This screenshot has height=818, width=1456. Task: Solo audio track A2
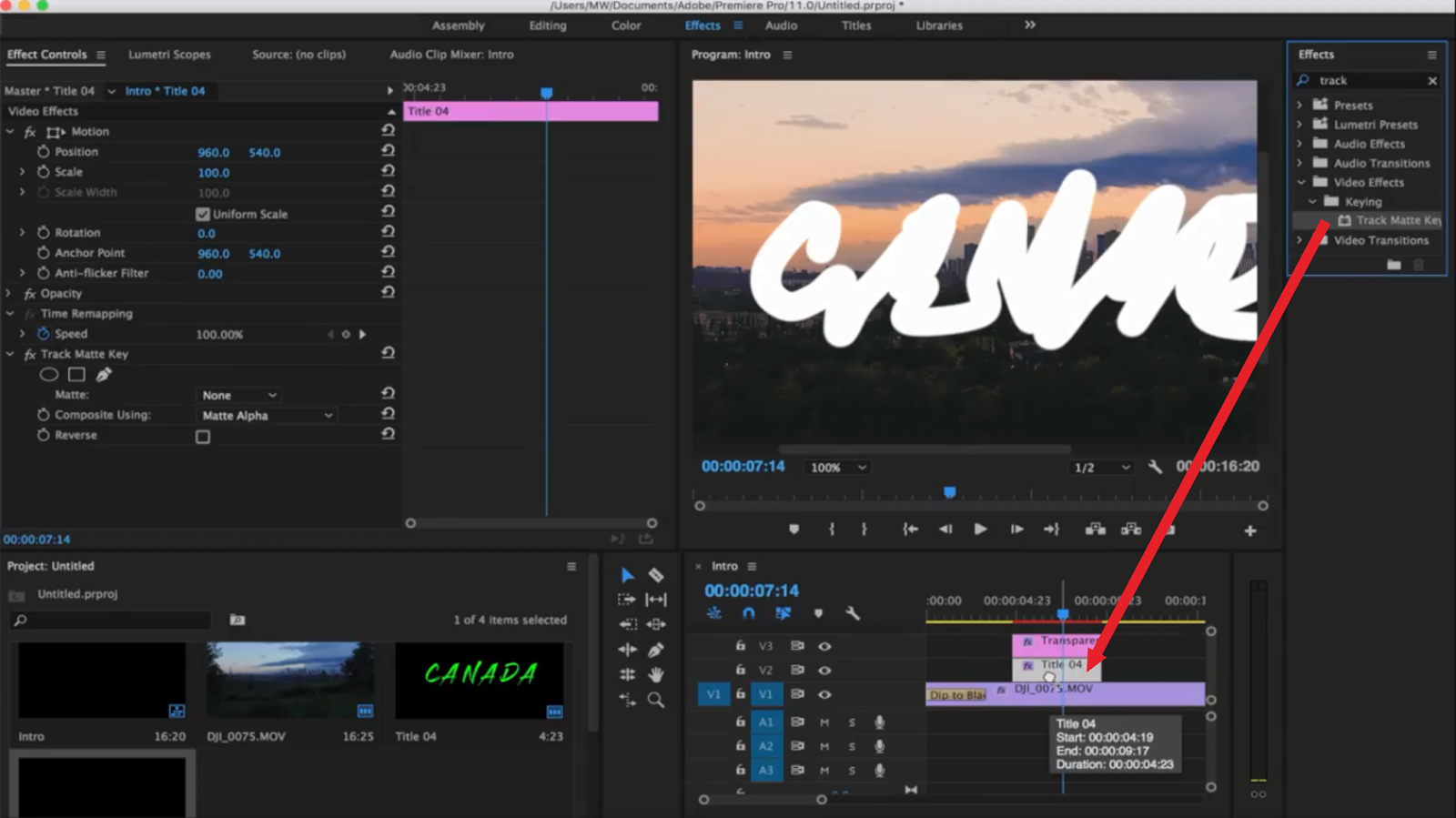853,746
